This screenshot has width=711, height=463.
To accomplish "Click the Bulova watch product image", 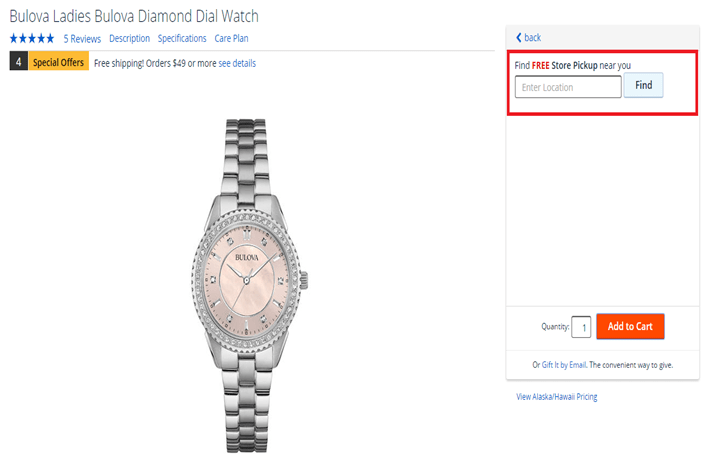I will coord(250,280).
